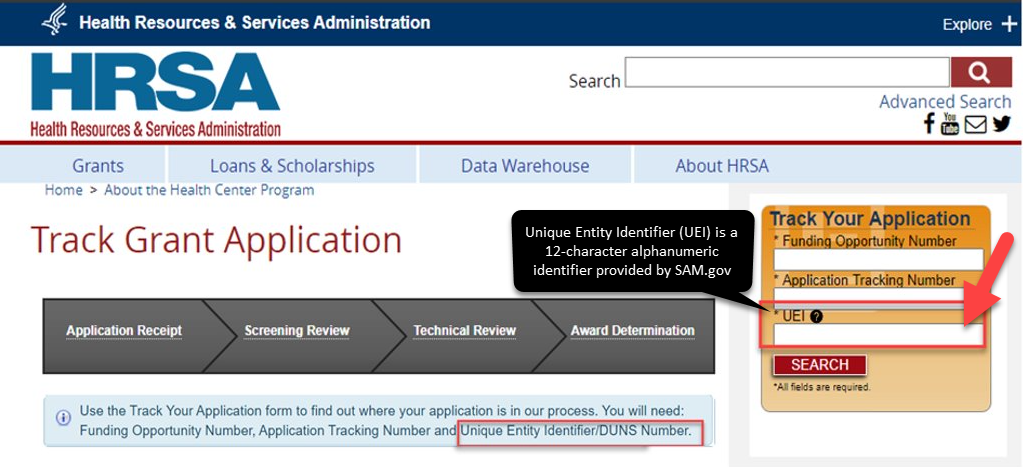Click the email envelope icon
The width and height of the screenshot is (1023, 467).
click(975, 123)
